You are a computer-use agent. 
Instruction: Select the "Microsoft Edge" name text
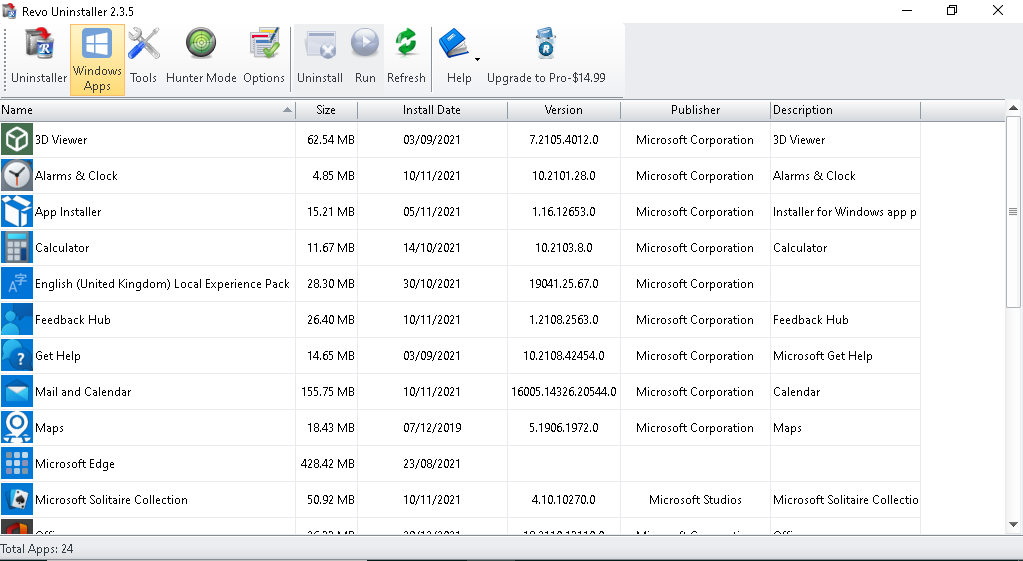click(75, 464)
